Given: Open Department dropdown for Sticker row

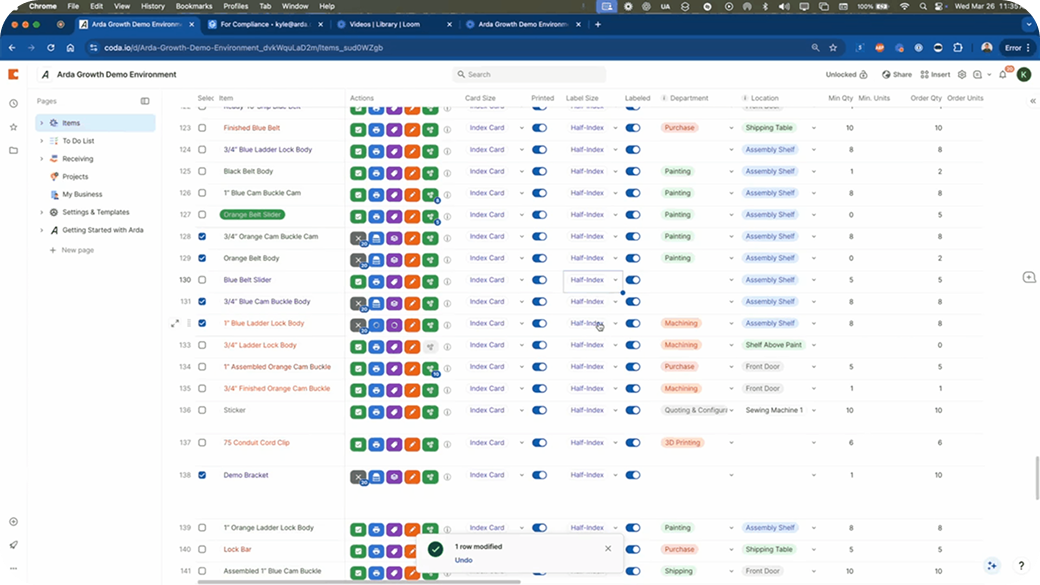Looking at the screenshot, I should coord(731,411).
